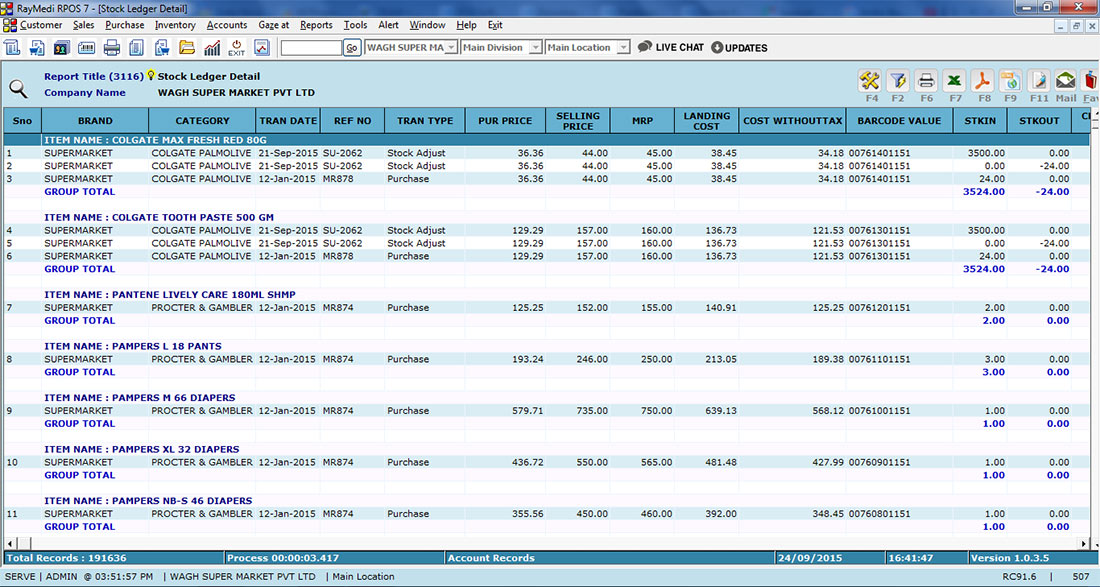Click the F9 HTML export icon
The width and height of the screenshot is (1100, 587).
coord(1011,81)
